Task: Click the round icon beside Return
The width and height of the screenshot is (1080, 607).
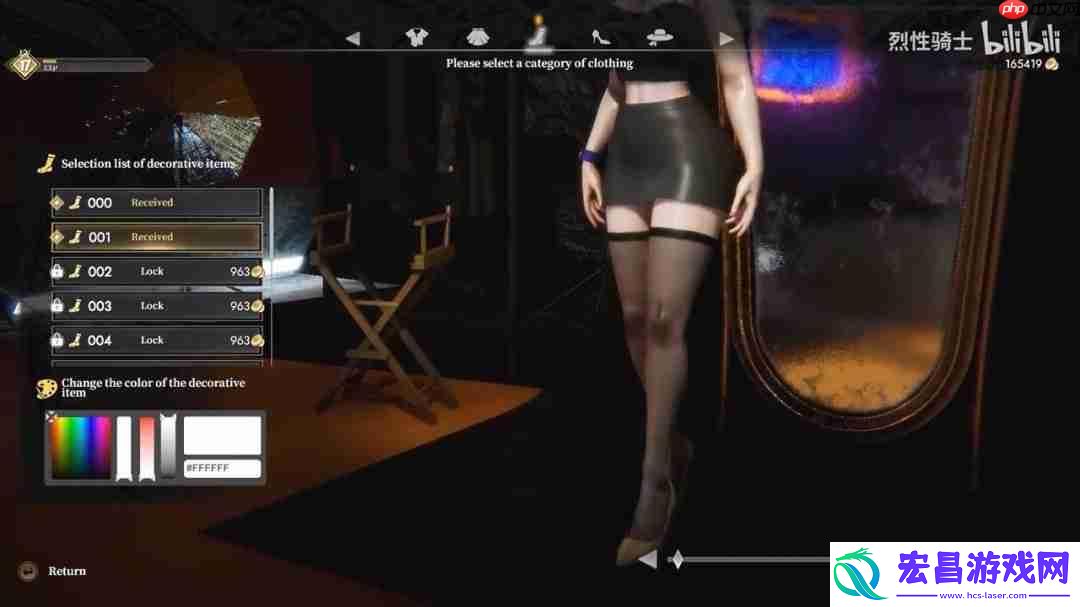Action: [28, 571]
